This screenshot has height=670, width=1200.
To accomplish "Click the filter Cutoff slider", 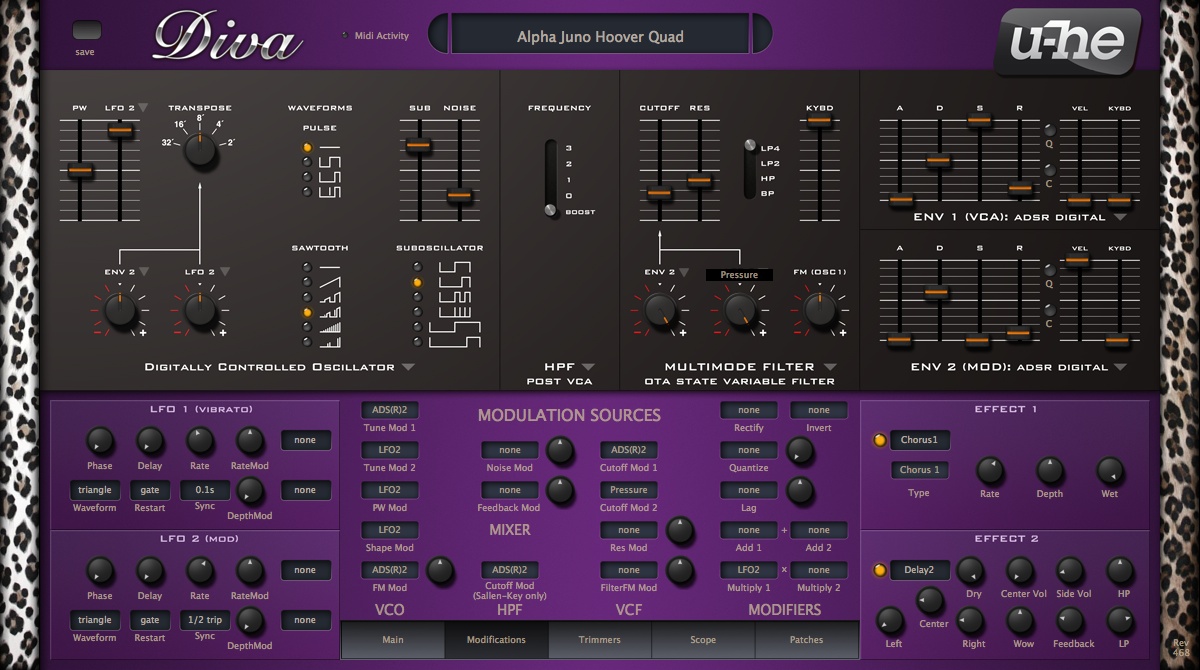I will pyautogui.click(x=657, y=192).
